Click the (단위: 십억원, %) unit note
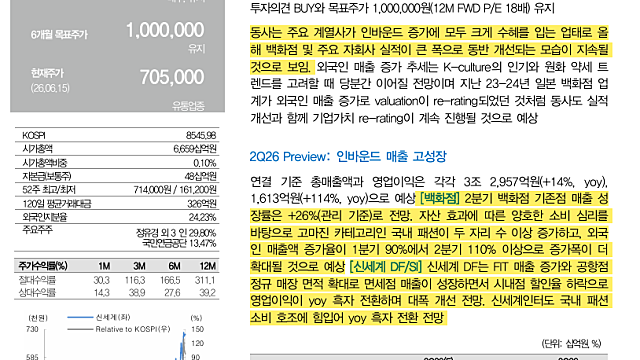Image resolution: width=640 pixels, height=360 pixels. point(571,343)
